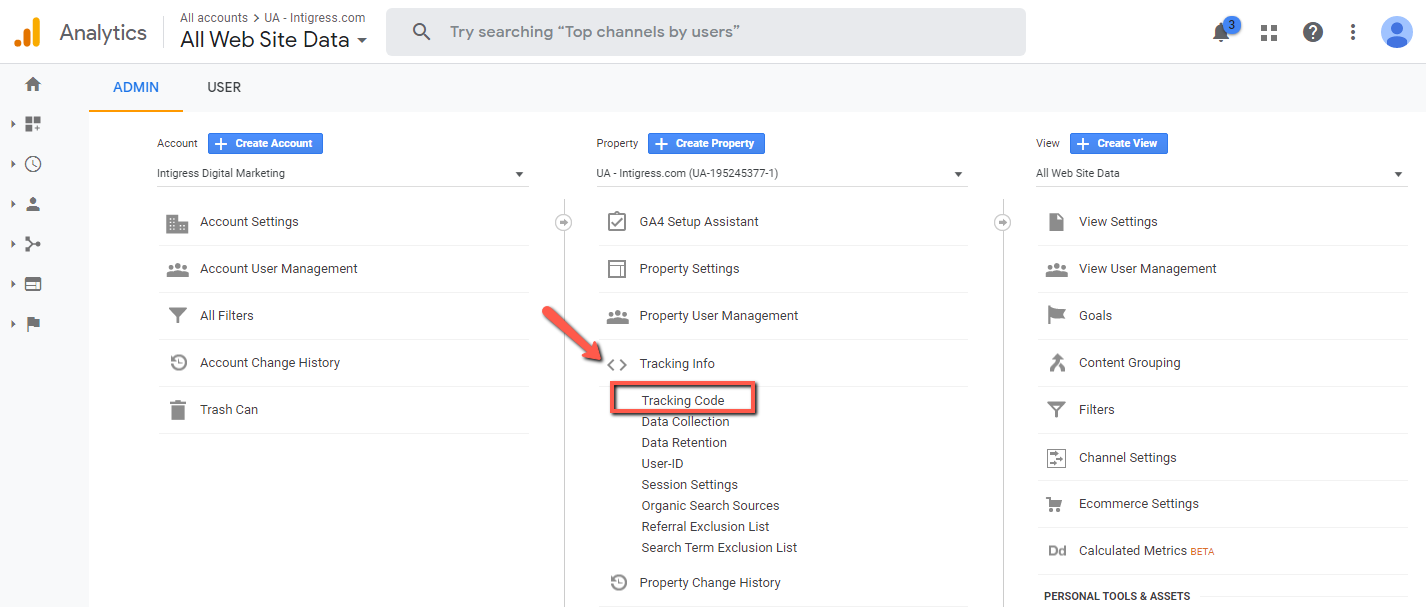Collapse the Tracking Info section
The height and width of the screenshot is (607, 1426).
[x=677, y=364]
